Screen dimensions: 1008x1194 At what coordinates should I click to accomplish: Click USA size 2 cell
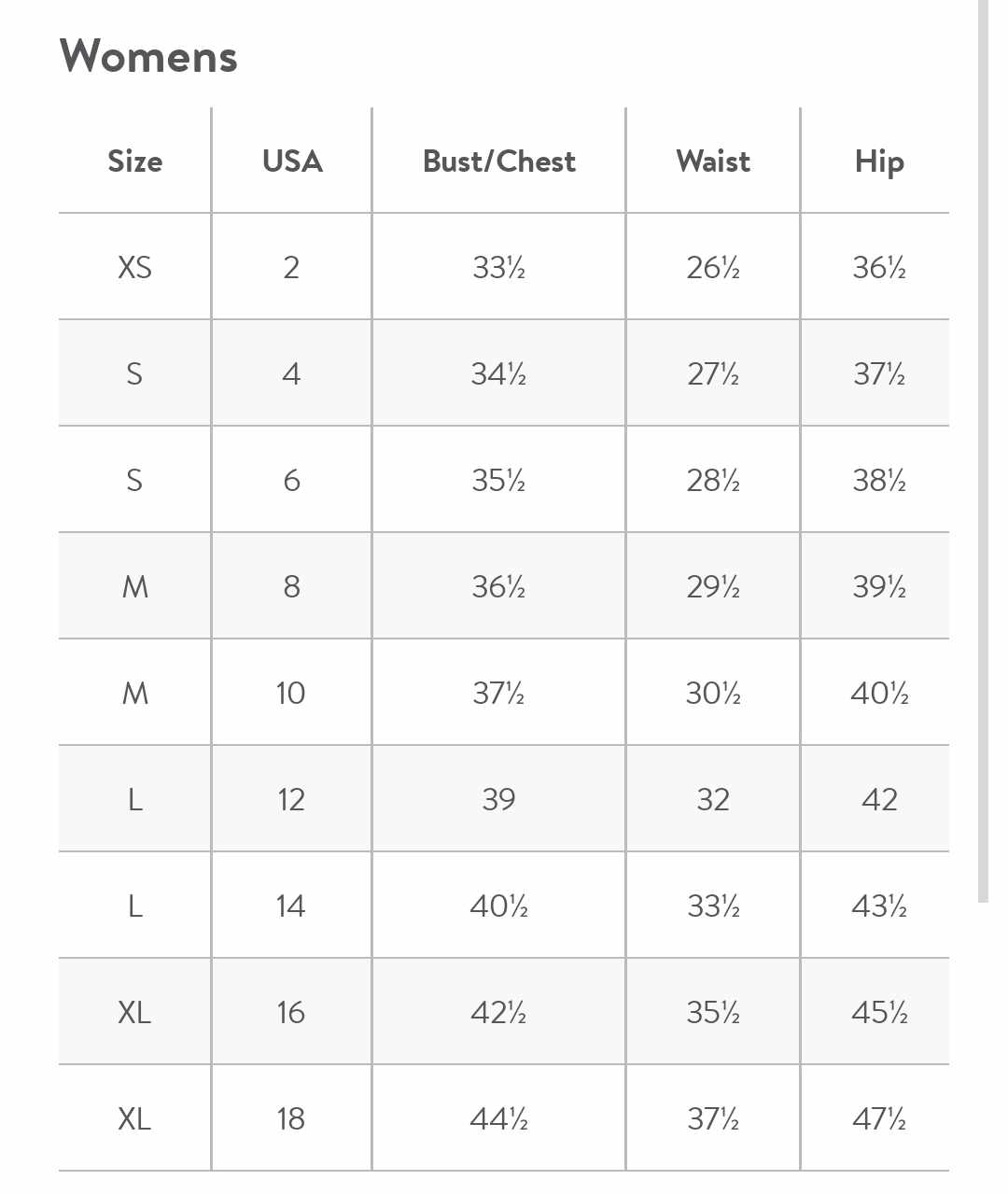(x=291, y=267)
